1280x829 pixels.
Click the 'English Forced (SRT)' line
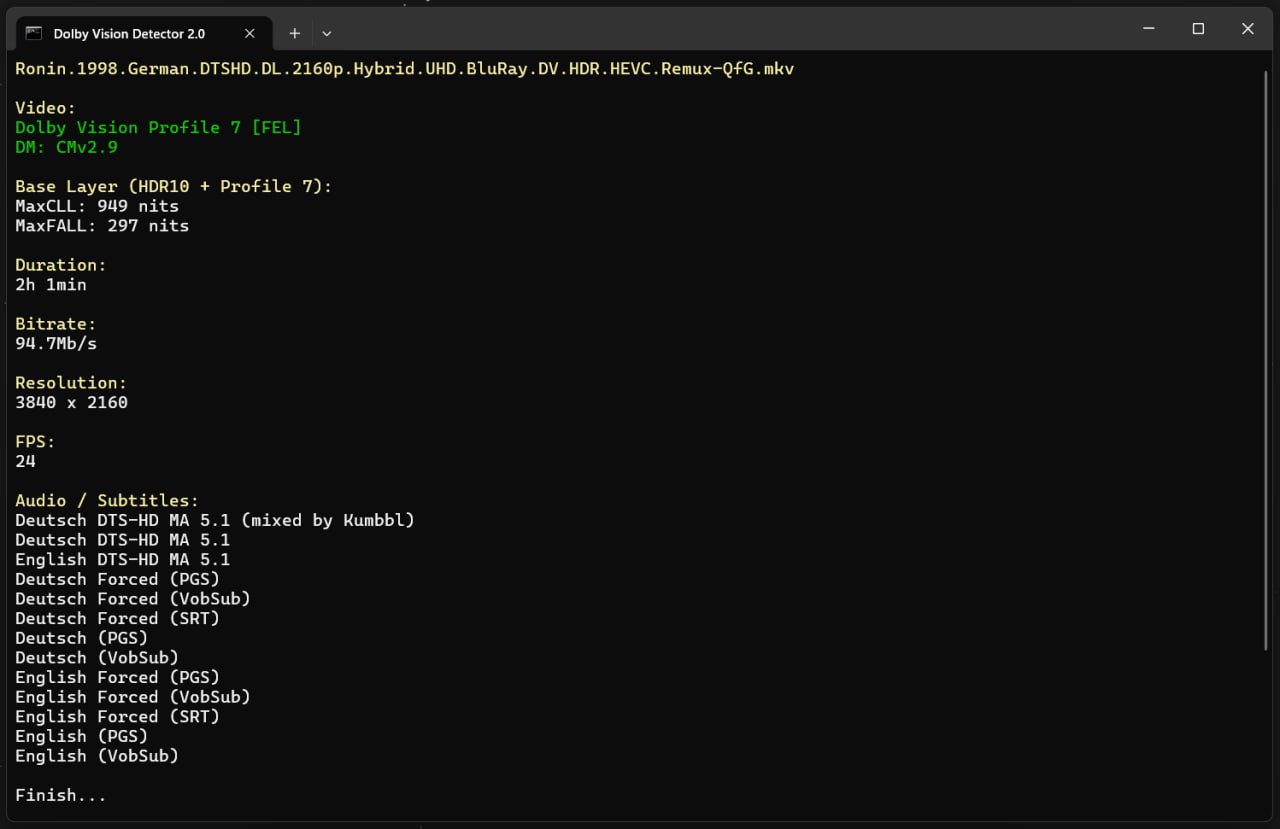click(x=117, y=717)
